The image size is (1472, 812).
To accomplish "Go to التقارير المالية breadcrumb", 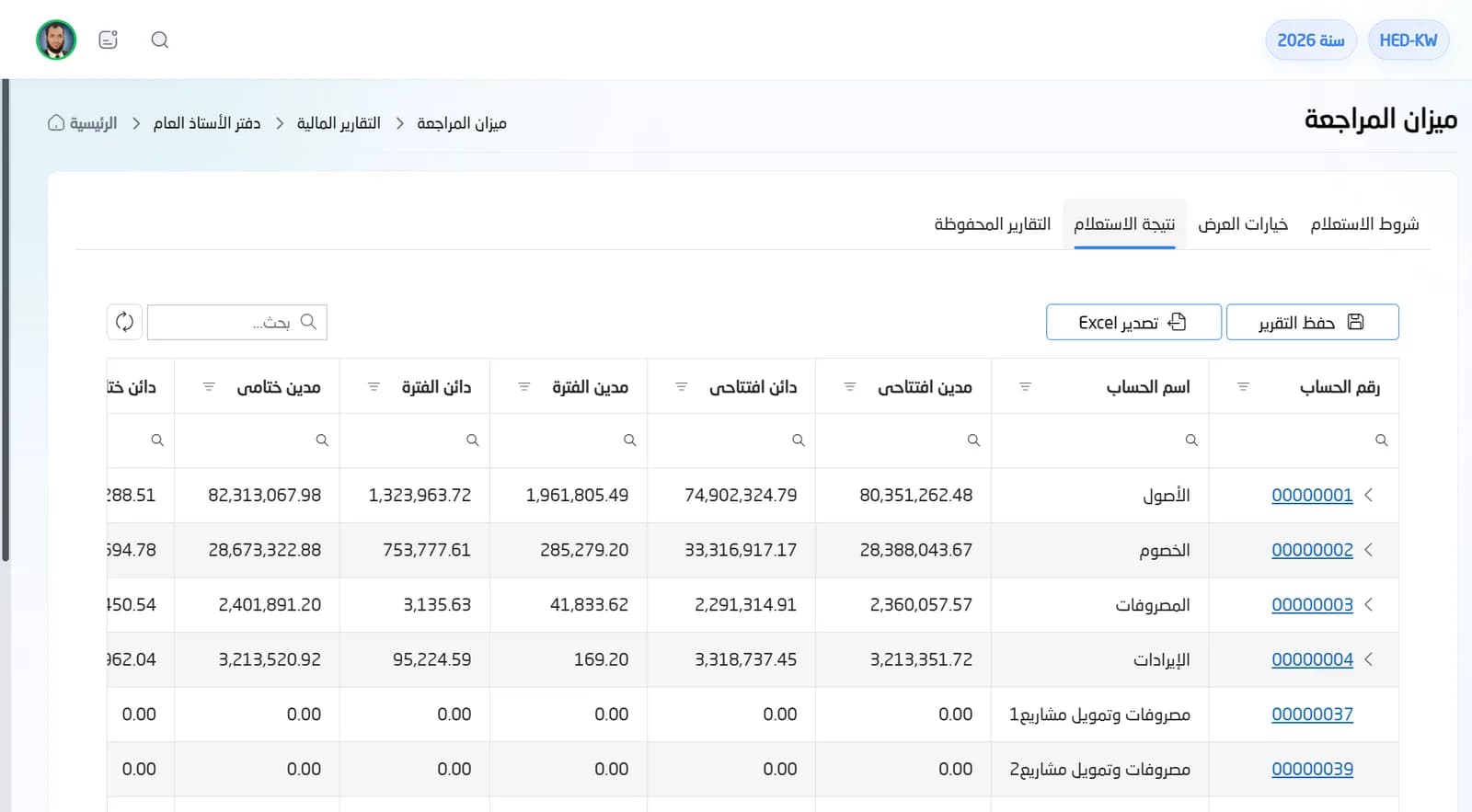I will pyautogui.click(x=339, y=123).
